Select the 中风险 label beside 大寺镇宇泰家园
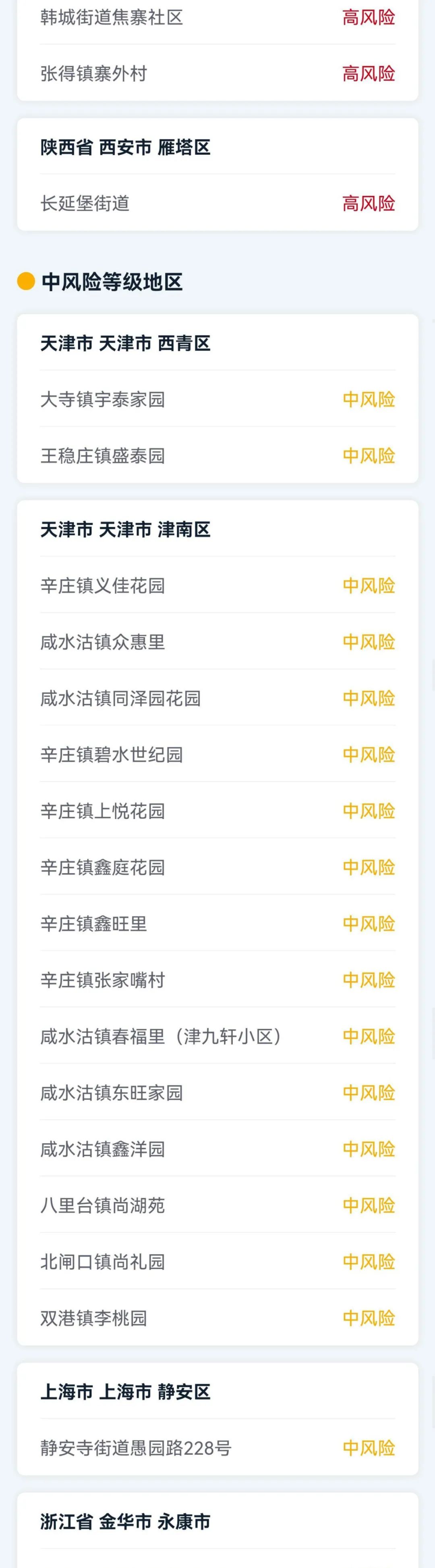Viewport: 435px width, 1568px height. tap(368, 399)
